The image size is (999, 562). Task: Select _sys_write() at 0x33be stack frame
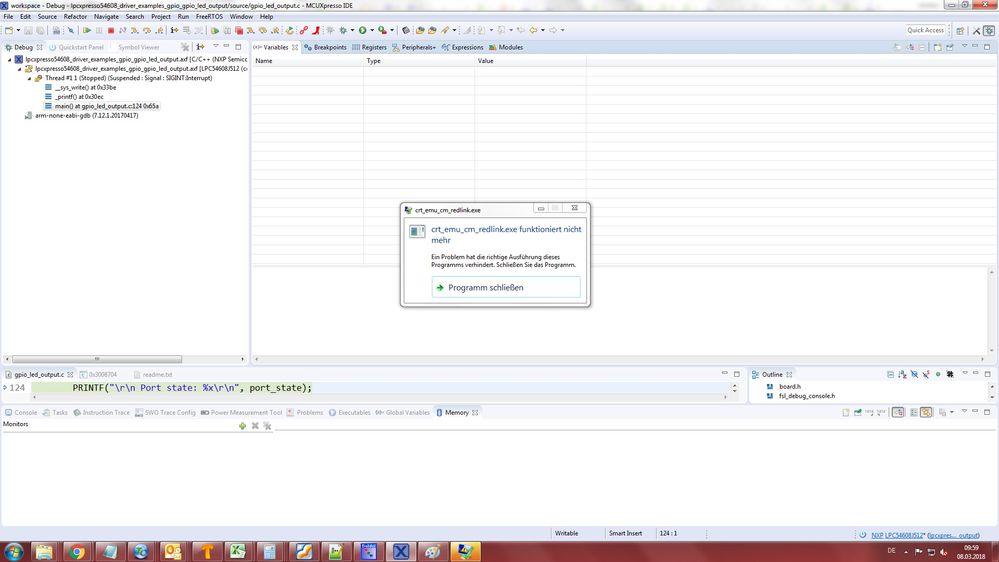point(80,87)
